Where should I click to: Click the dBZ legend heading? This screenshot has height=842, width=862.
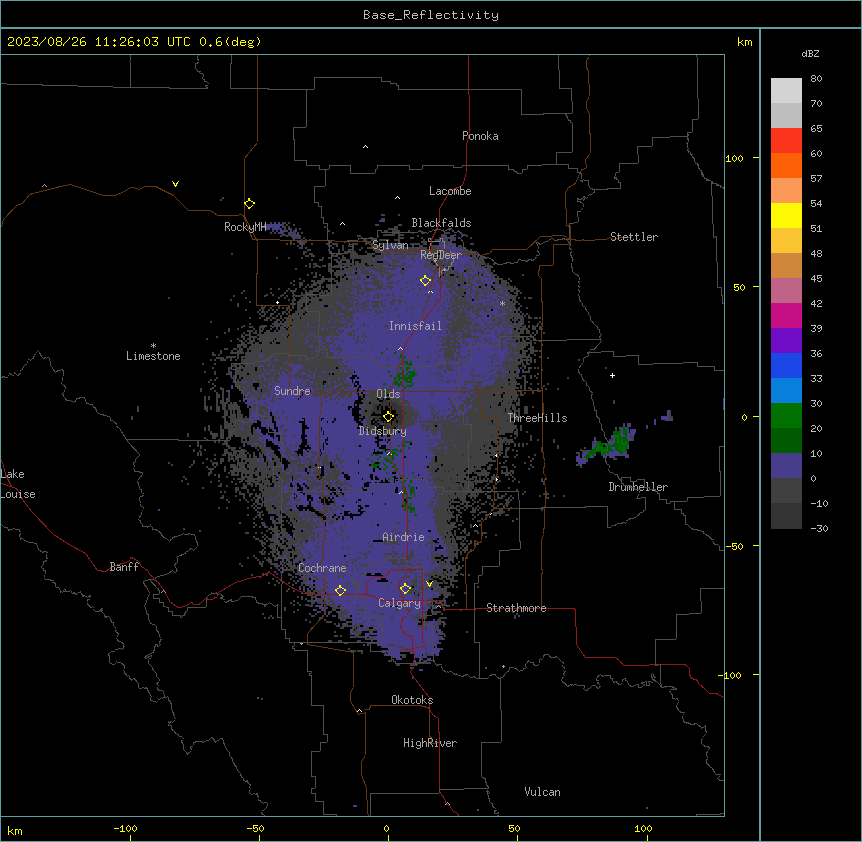tap(810, 53)
